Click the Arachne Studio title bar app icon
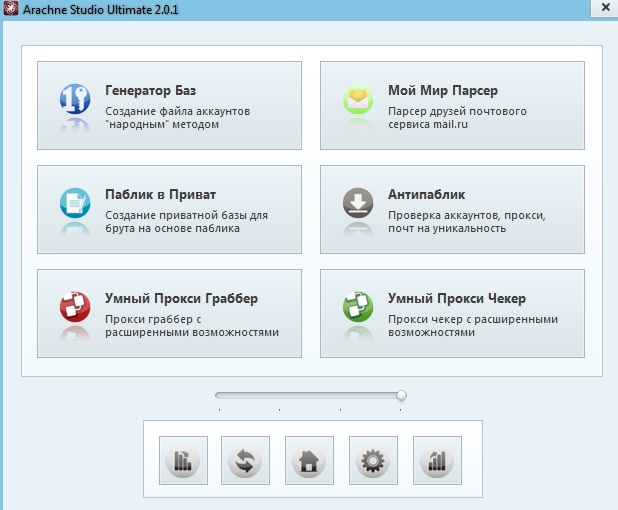Viewport: 618px width, 510px height. tap(12, 12)
